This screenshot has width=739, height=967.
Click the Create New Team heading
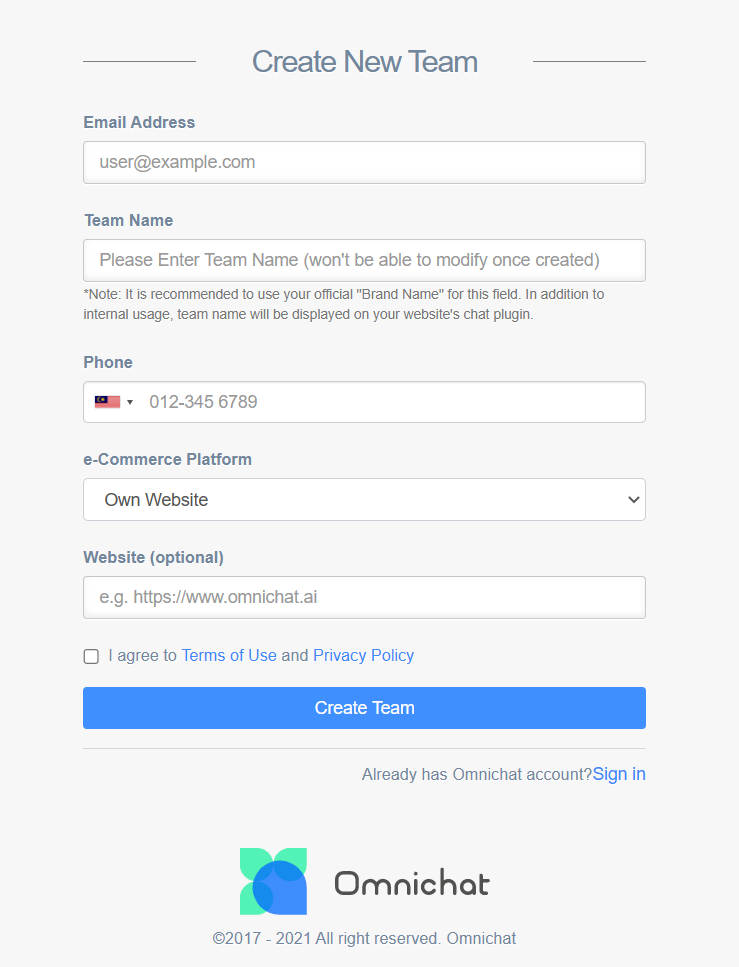pyautogui.click(x=365, y=62)
